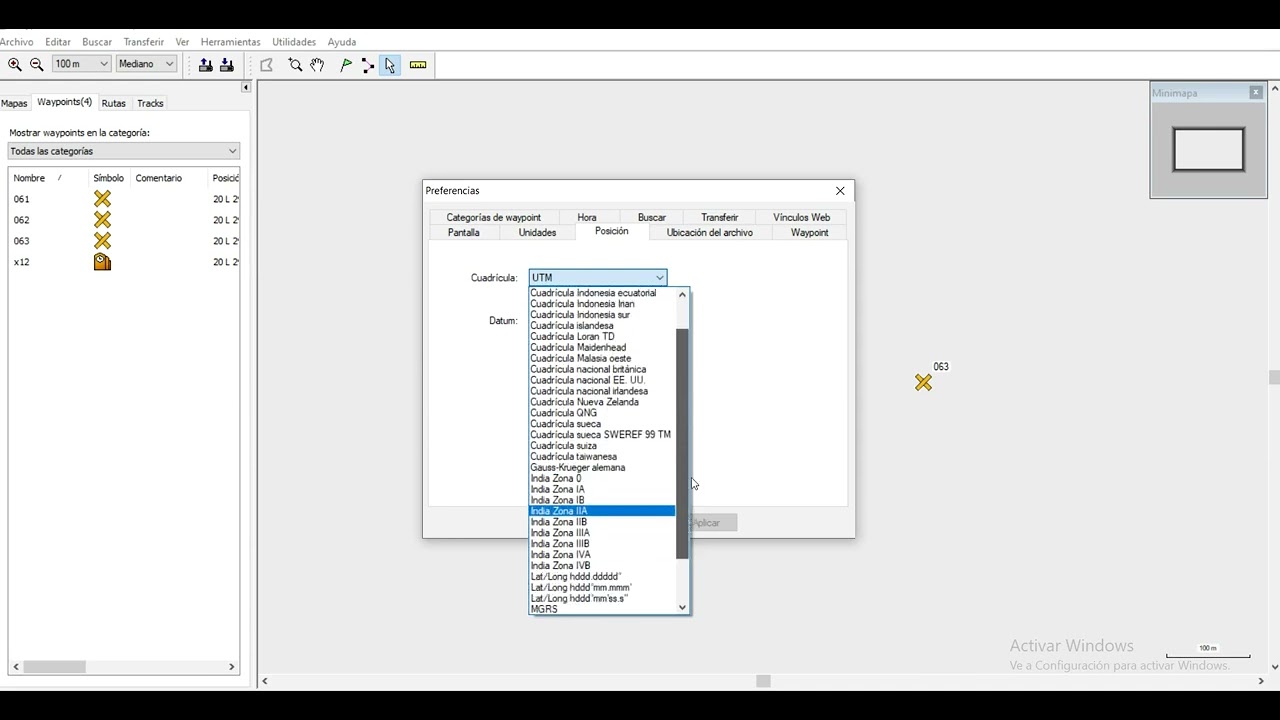The image size is (1280, 720).
Task: Choose MGRS from the grid list
Action: pyautogui.click(x=602, y=609)
